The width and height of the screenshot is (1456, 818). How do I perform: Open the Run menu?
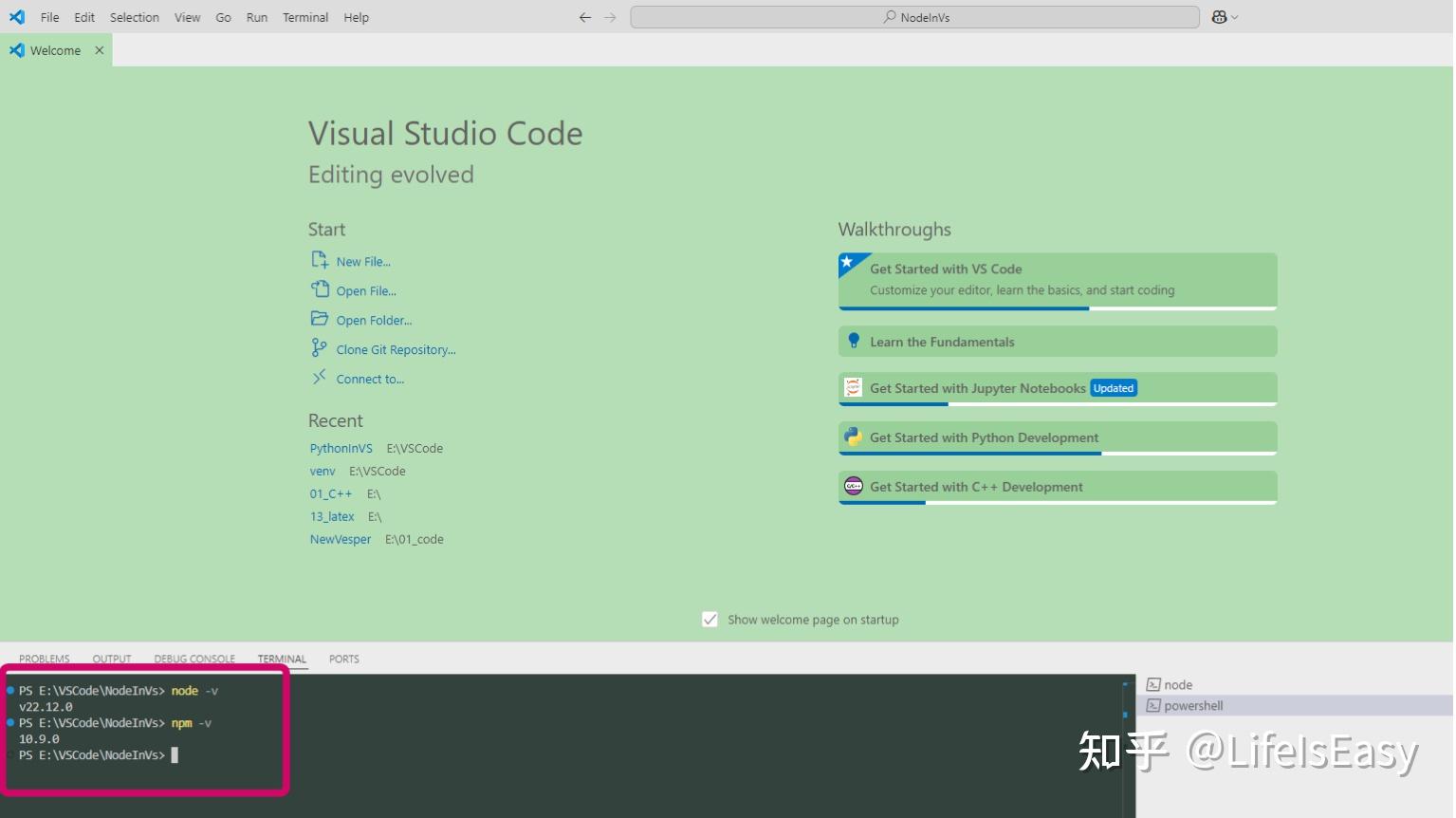point(255,16)
